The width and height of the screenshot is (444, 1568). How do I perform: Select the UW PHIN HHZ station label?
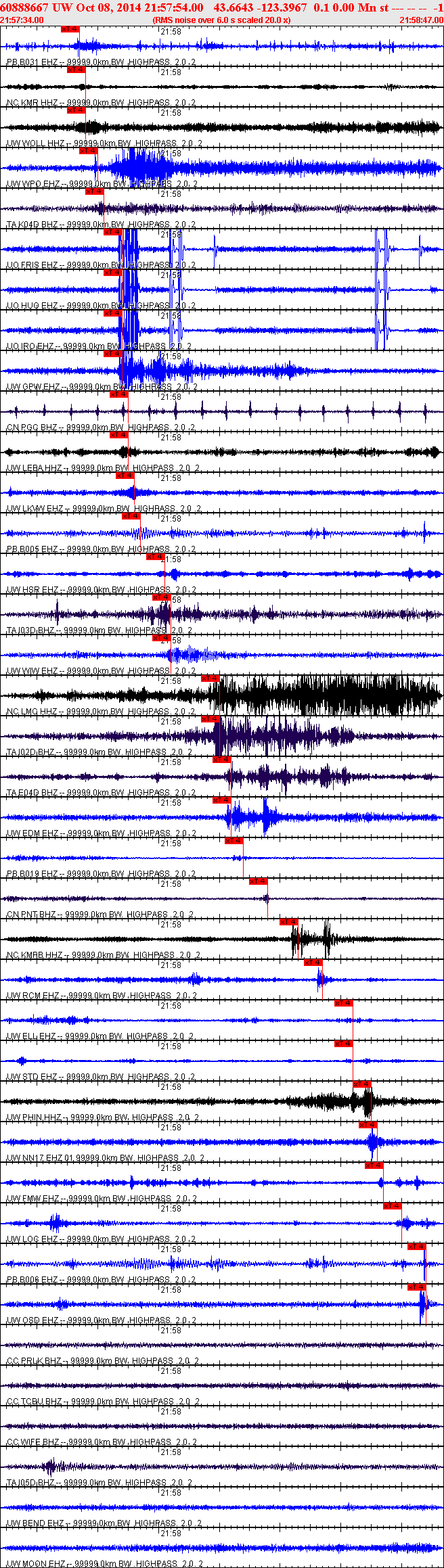point(104,1117)
